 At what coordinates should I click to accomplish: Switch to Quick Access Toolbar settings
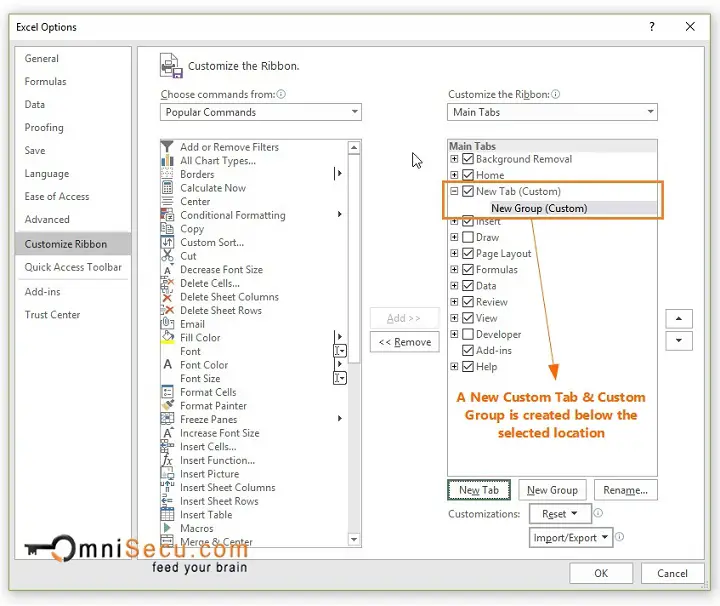(x=73, y=267)
